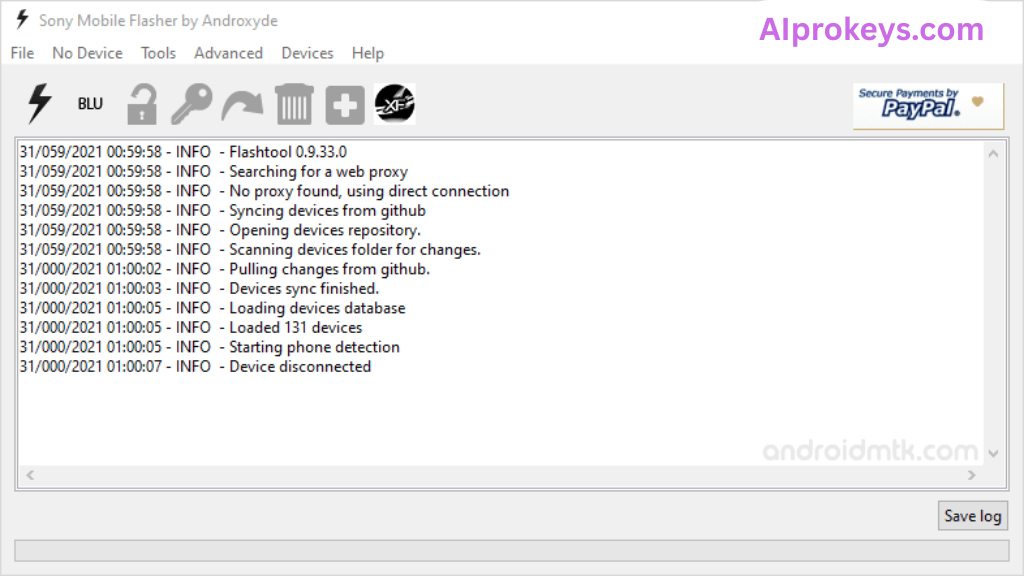Click the 'Sony Mobile Flasher by Androxyde' title
1024x576 pixels.
158,21
